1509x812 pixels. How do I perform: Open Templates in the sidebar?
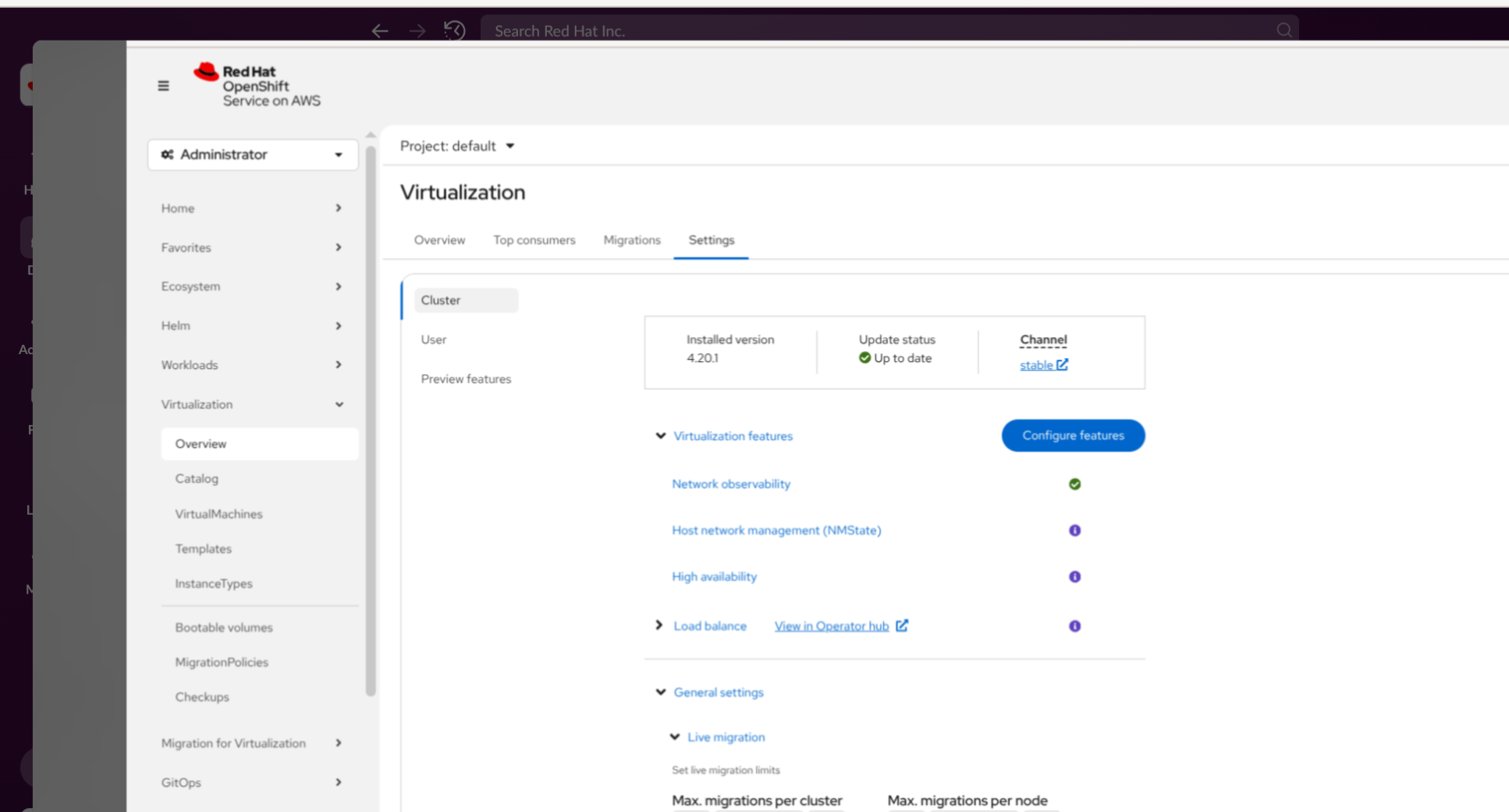[203, 549]
